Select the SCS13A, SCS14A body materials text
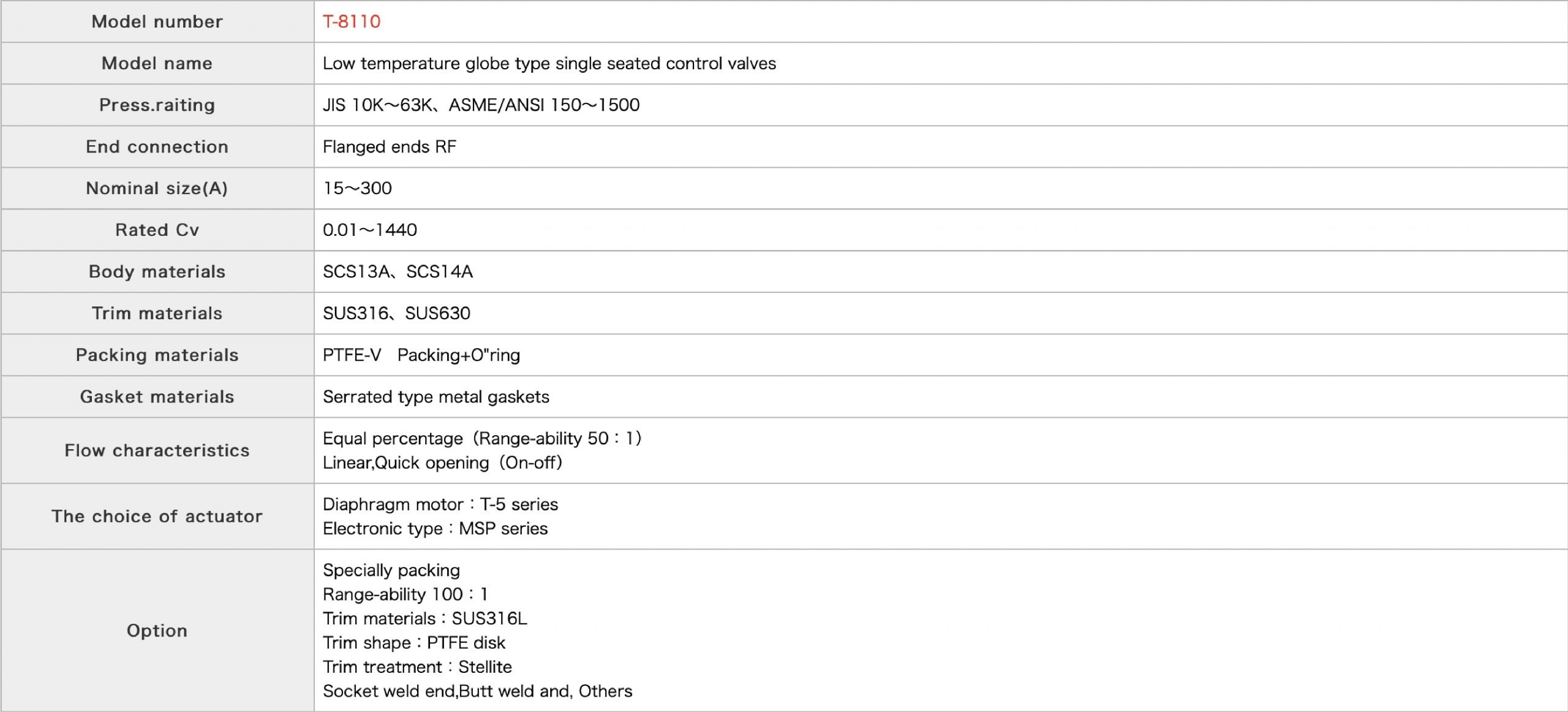Screen dimensions: 1568x712 [398, 271]
